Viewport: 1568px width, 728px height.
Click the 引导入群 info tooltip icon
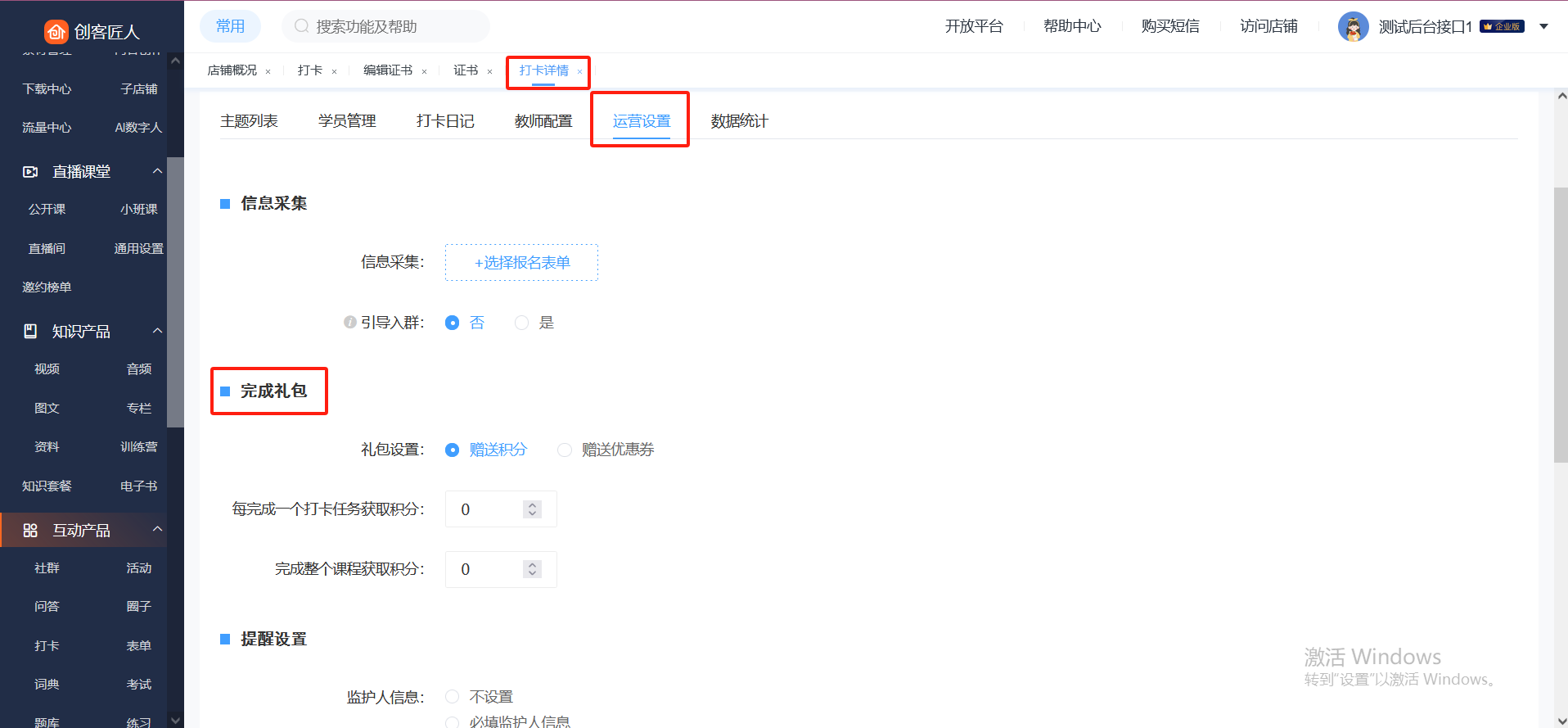(350, 323)
